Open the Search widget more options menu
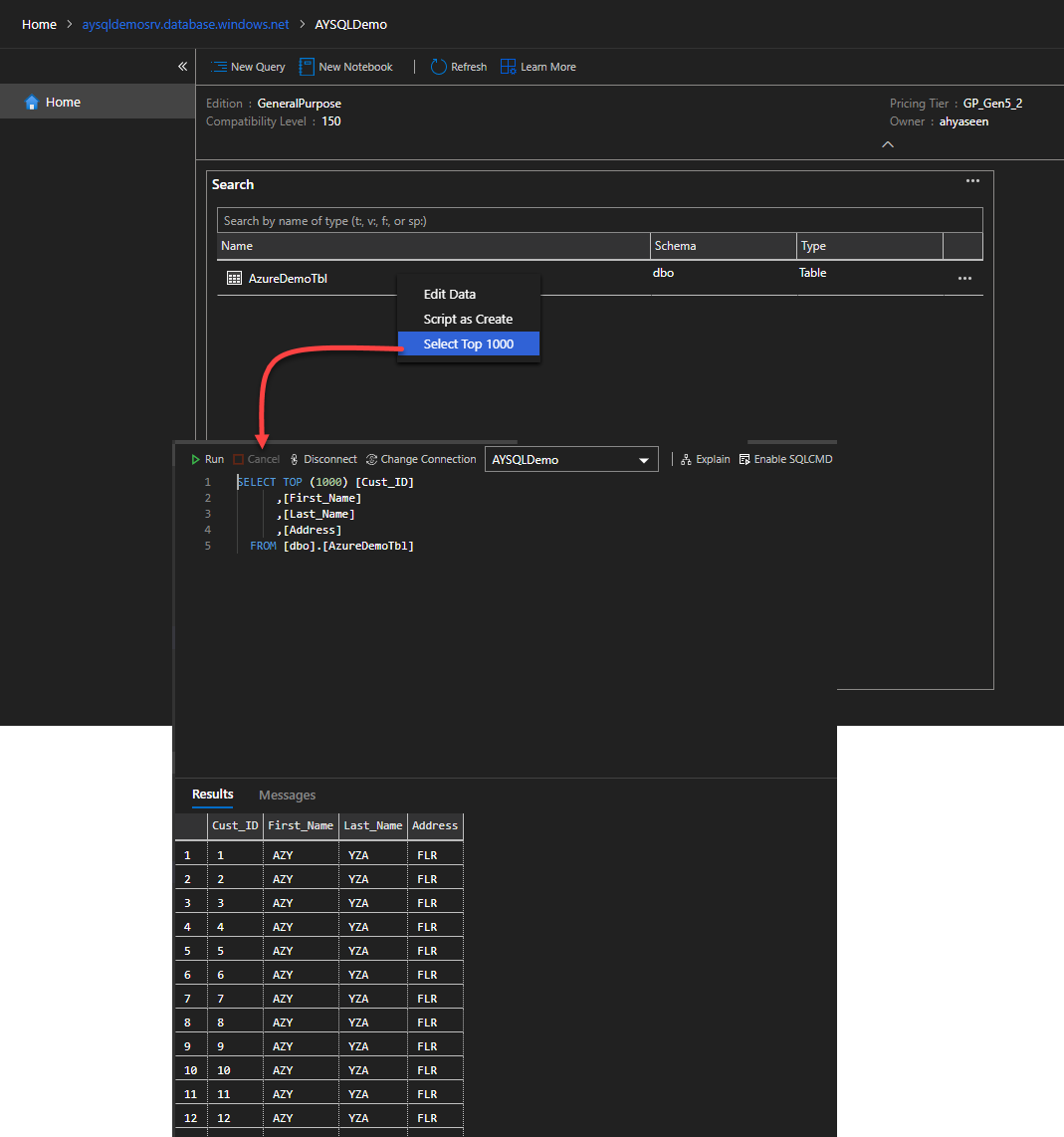 tap(972, 181)
